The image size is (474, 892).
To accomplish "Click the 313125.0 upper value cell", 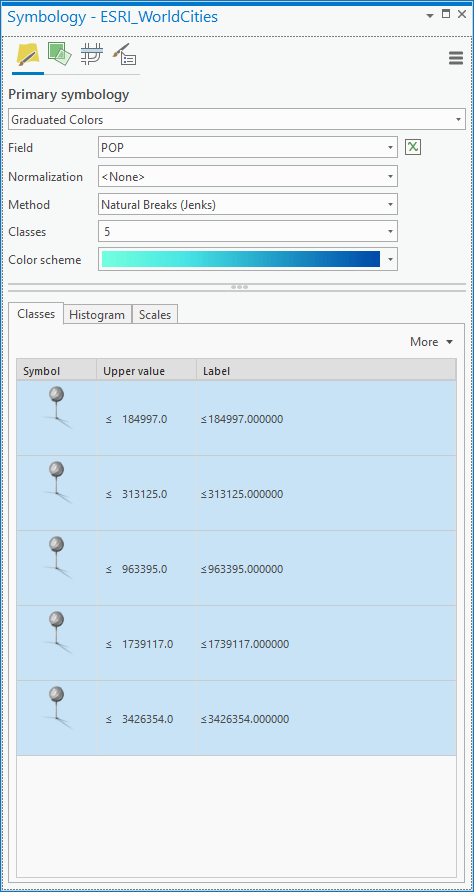I will pyautogui.click(x=146, y=494).
